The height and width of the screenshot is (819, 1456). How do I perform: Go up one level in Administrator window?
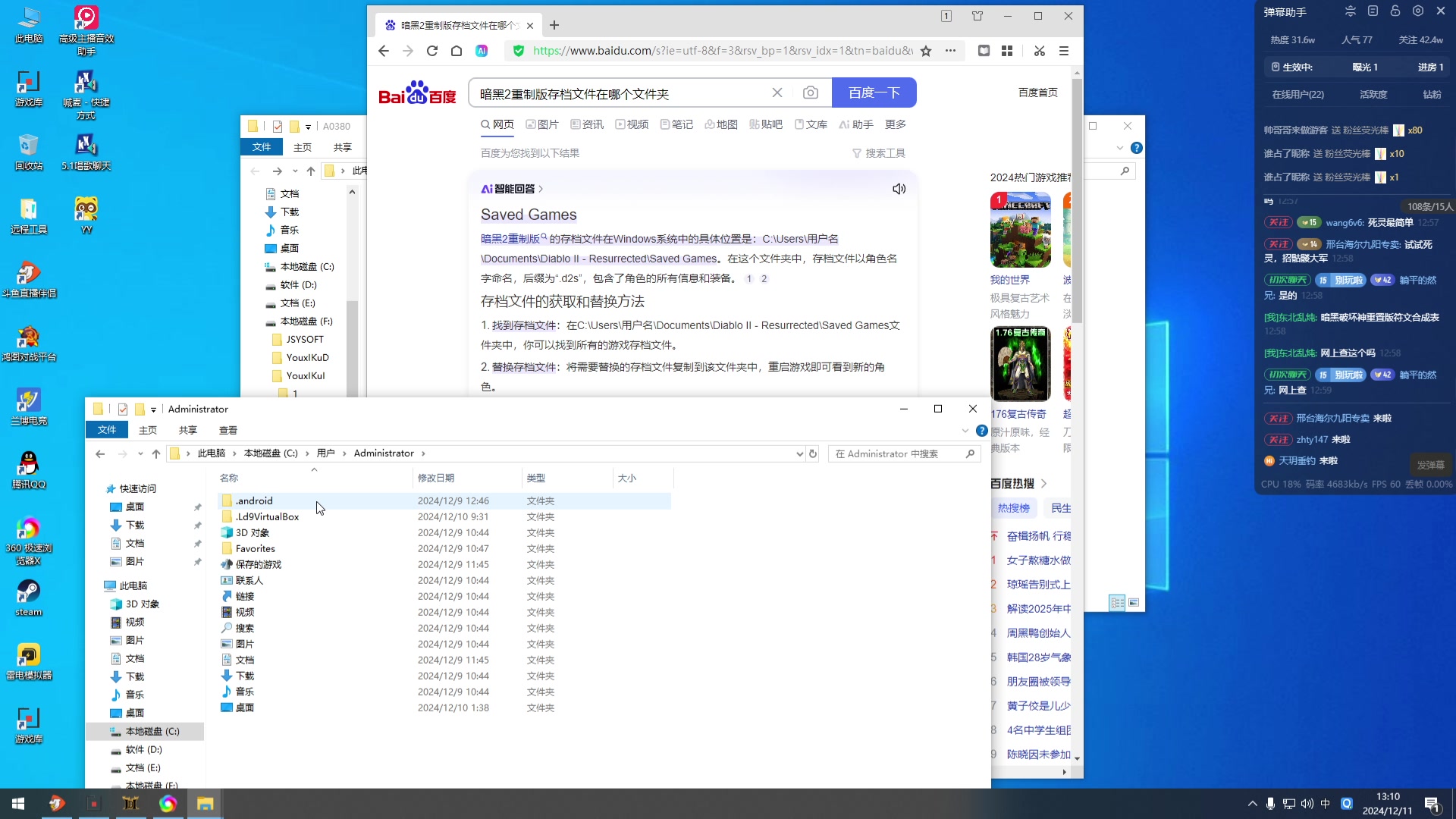click(x=156, y=453)
